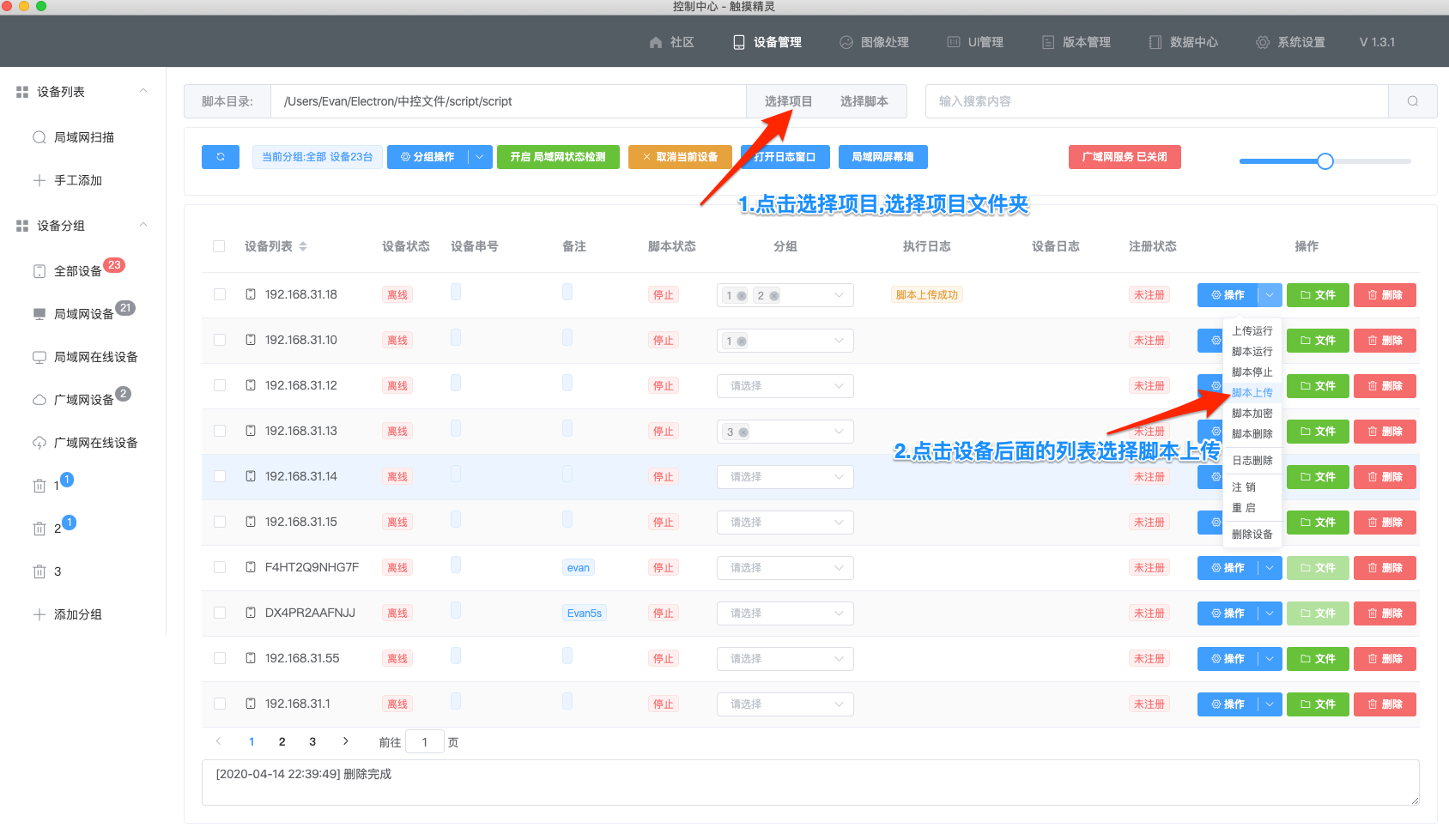This screenshot has height=840, width=1449.
Task: Open the 分组操作 dropdown arrow
Action: [x=480, y=157]
